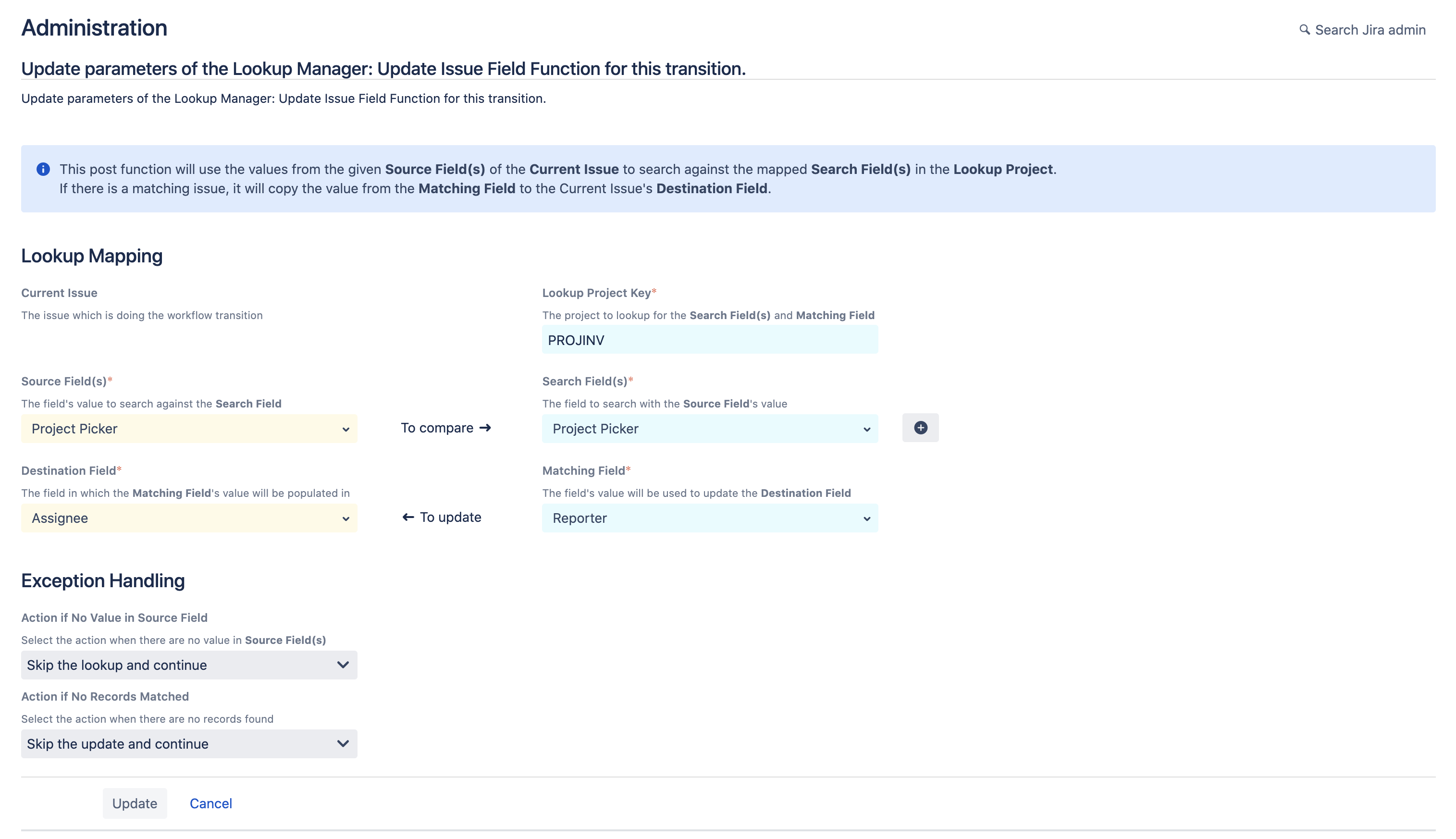This screenshot has width=1456, height=839.
Task: Expand the Matching Field Reporter dropdown
Action: 709,518
